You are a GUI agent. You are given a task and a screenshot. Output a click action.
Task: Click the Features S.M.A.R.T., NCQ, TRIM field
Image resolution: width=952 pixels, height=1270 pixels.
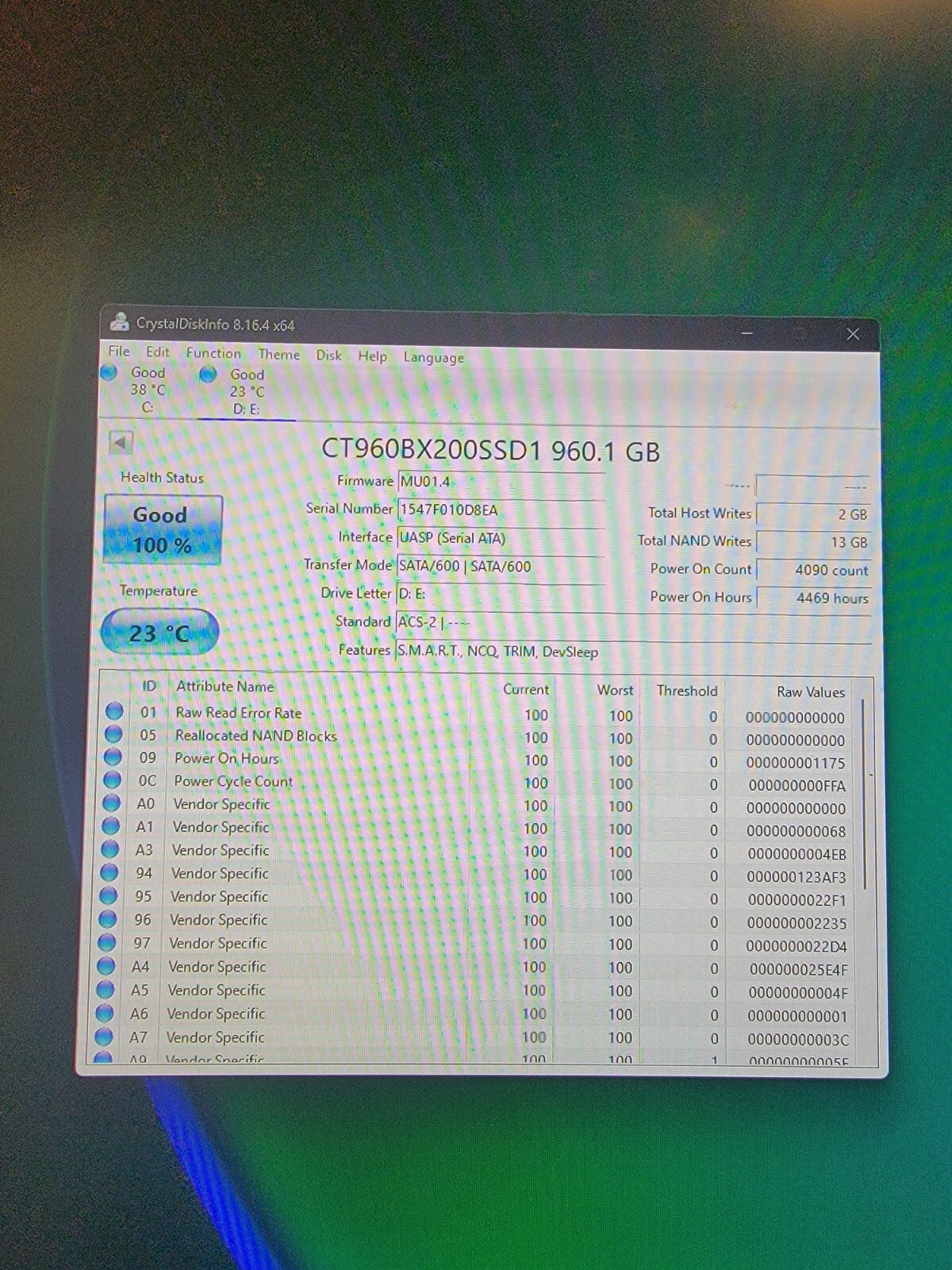[x=633, y=652]
